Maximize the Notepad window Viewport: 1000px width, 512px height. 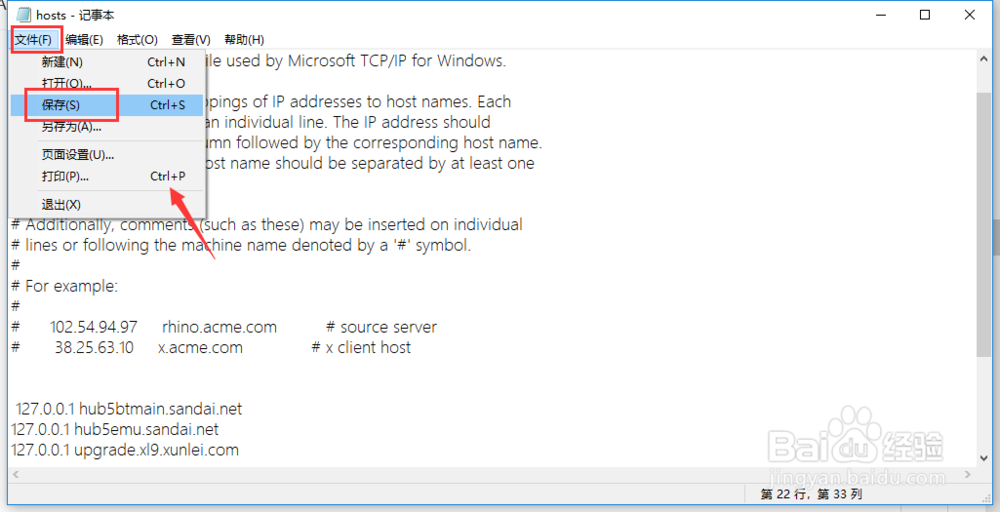click(925, 15)
